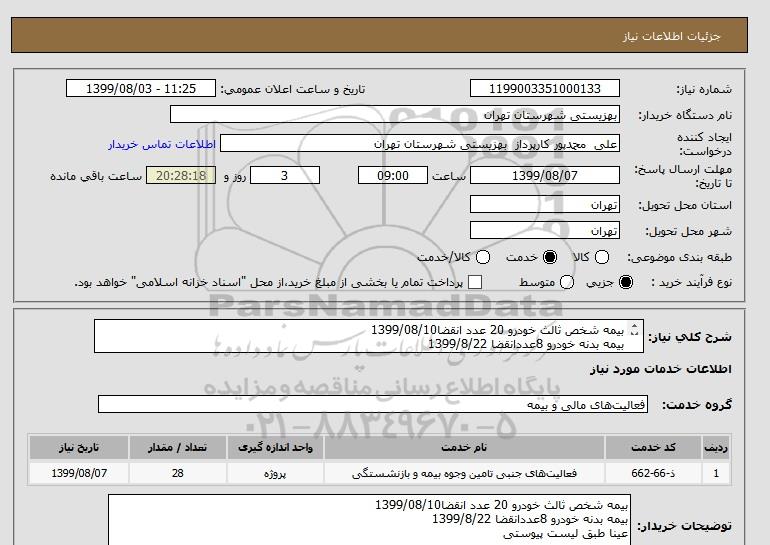This screenshot has height=545, width=770.
Task: Click the شرح کلی نیاز label
Action: click(690, 337)
